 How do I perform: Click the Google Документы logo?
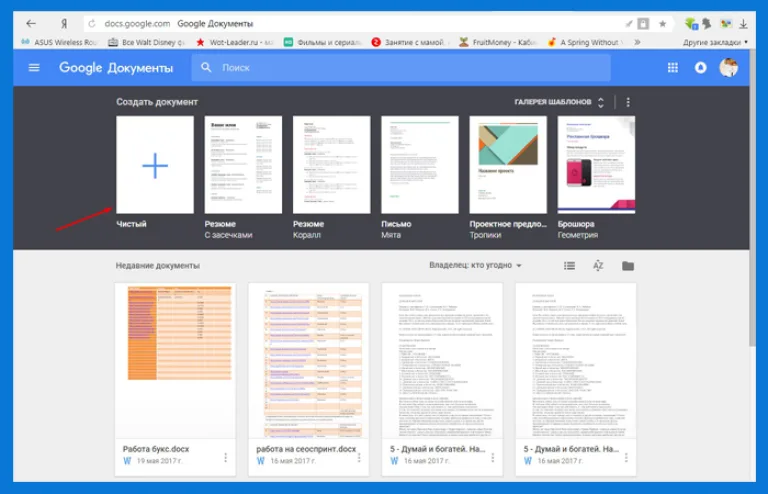[116, 68]
